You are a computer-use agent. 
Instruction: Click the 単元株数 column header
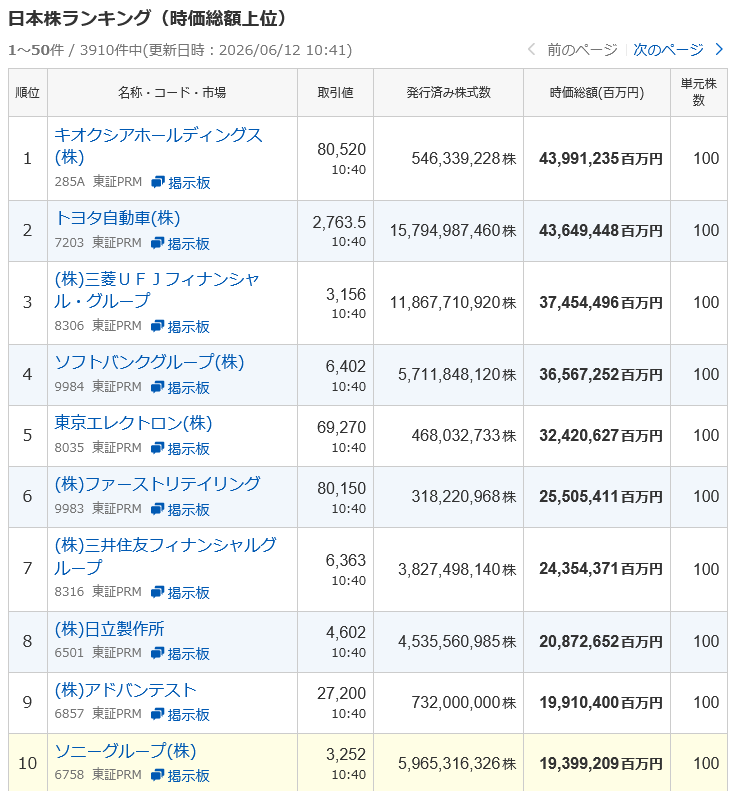click(699, 92)
